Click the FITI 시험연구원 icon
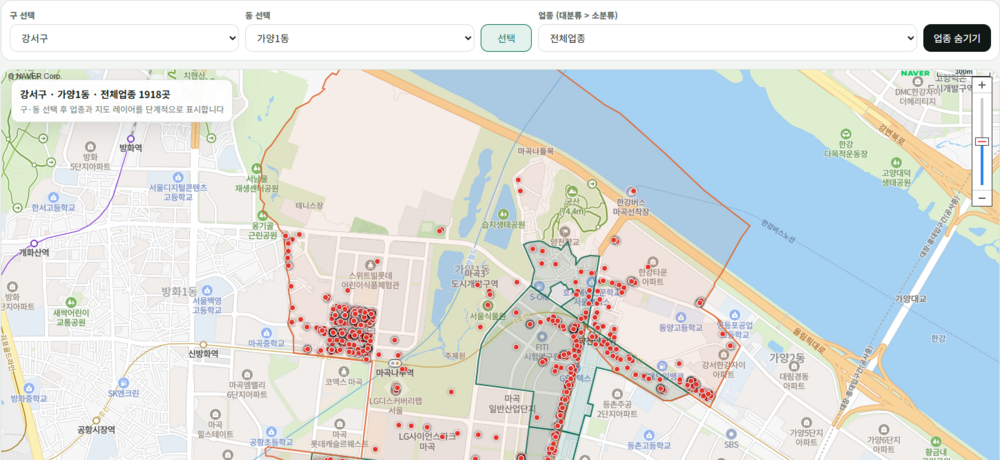 click(542, 336)
